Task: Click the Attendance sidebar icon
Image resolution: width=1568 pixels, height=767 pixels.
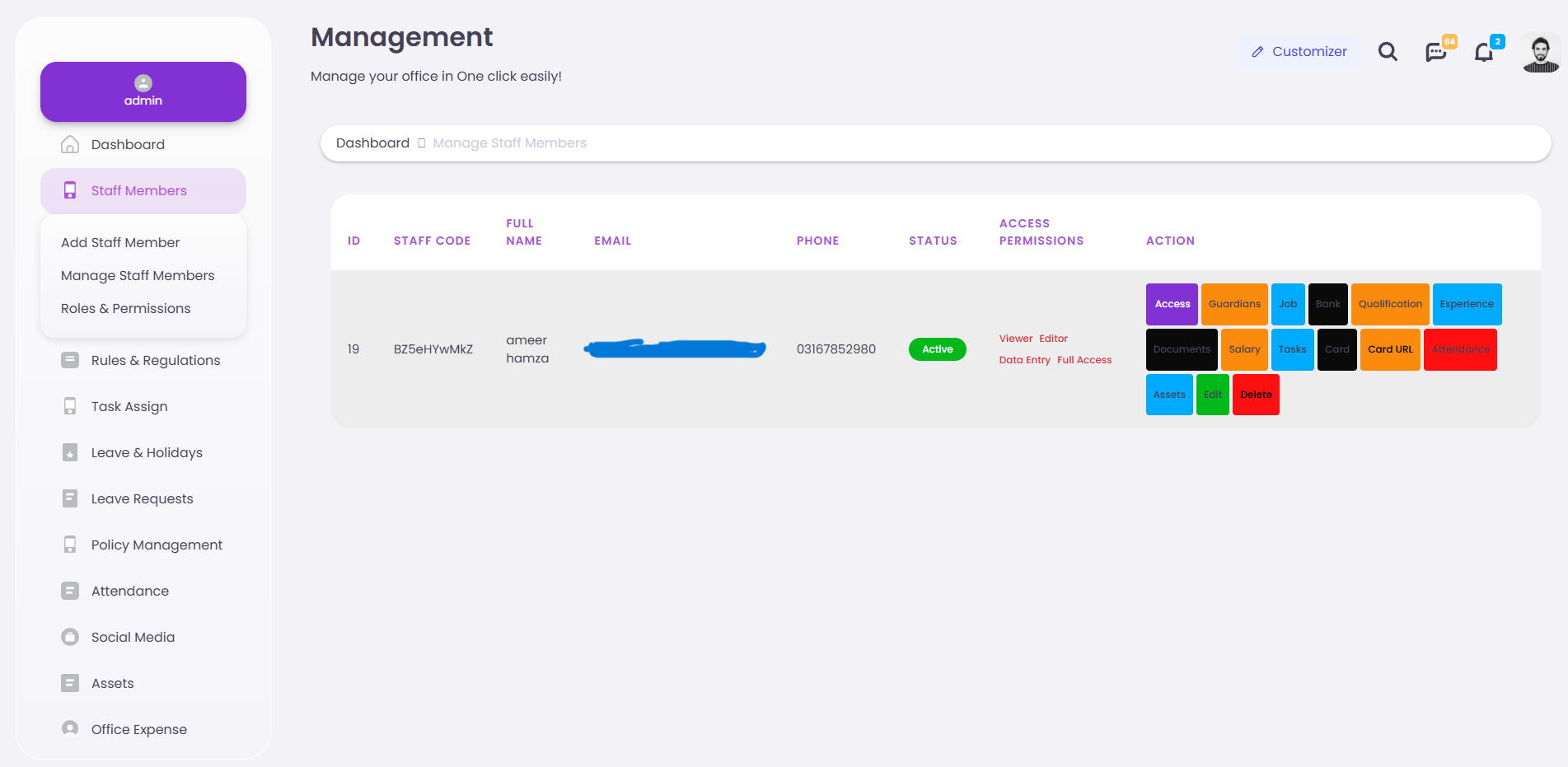Action: 70,591
